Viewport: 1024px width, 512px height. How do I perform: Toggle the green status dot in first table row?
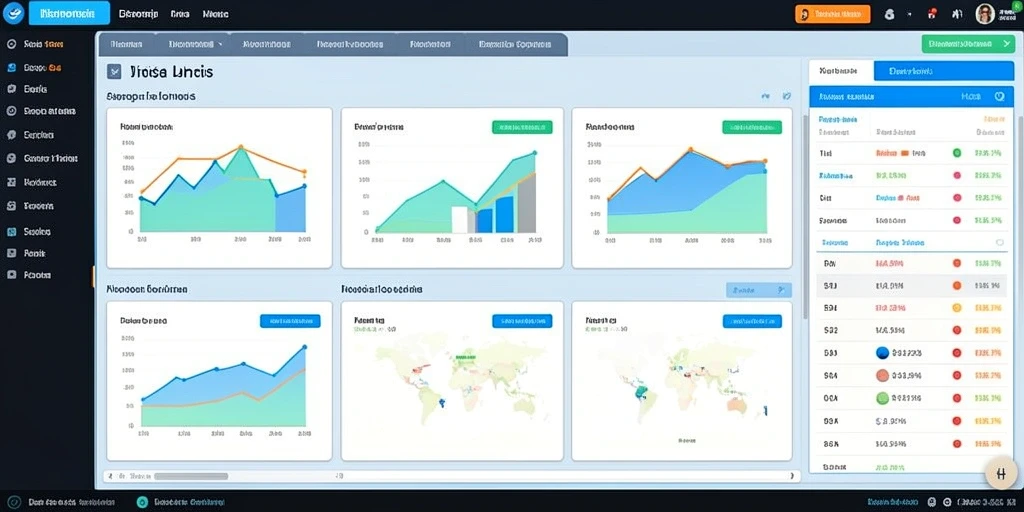[957, 153]
